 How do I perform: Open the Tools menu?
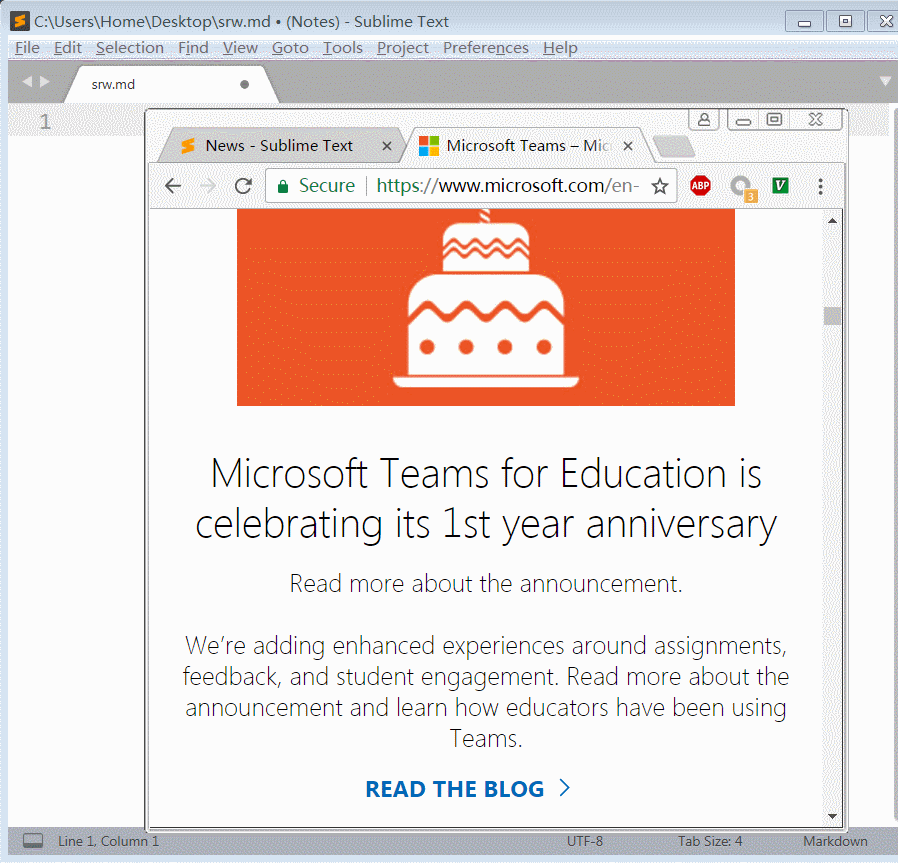[342, 48]
